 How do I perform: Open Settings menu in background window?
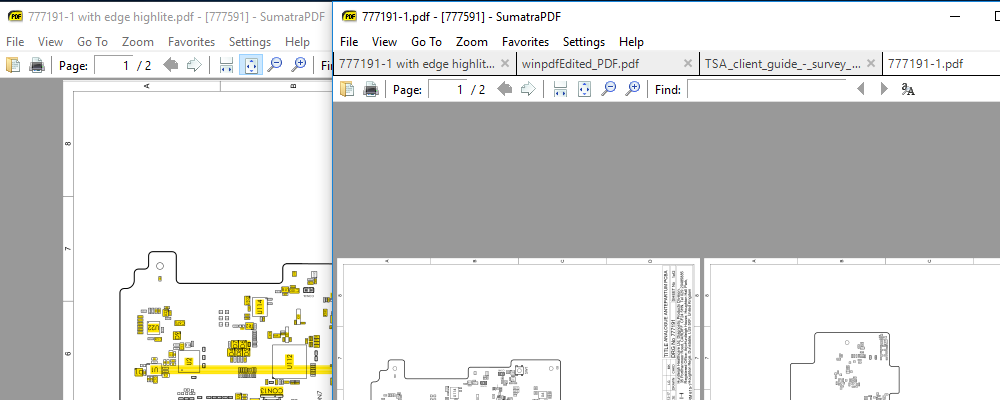click(250, 42)
